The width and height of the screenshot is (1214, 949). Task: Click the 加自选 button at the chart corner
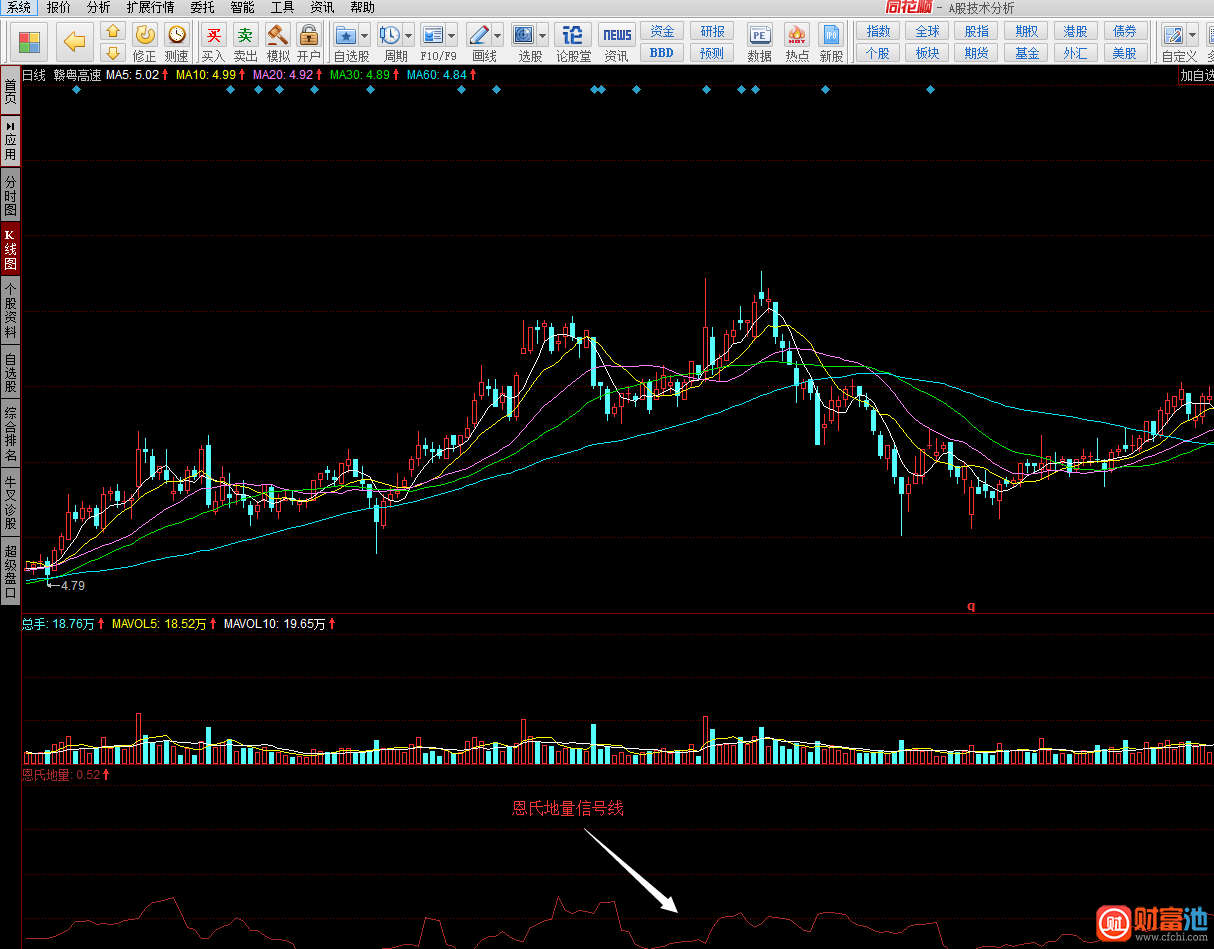[x=1196, y=75]
